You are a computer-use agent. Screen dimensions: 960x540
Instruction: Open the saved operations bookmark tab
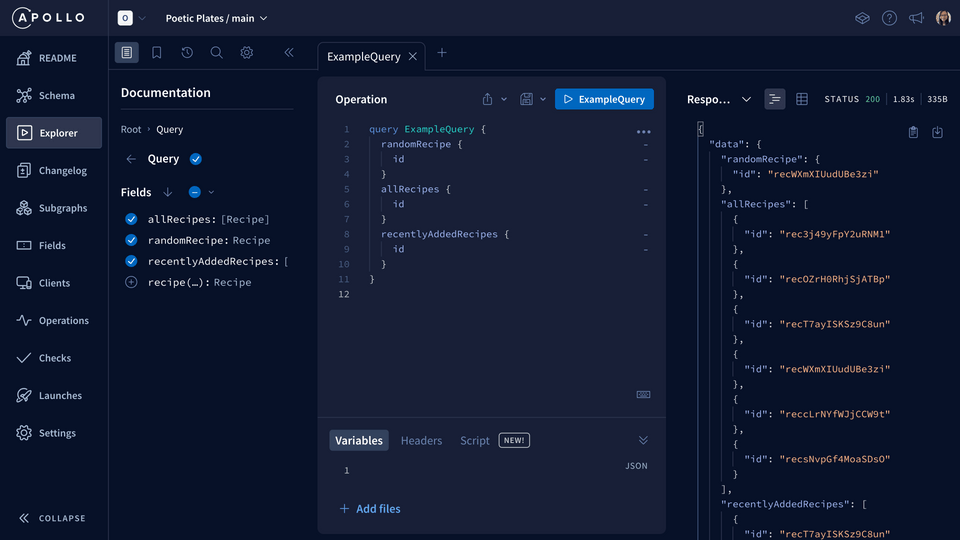click(x=157, y=53)
